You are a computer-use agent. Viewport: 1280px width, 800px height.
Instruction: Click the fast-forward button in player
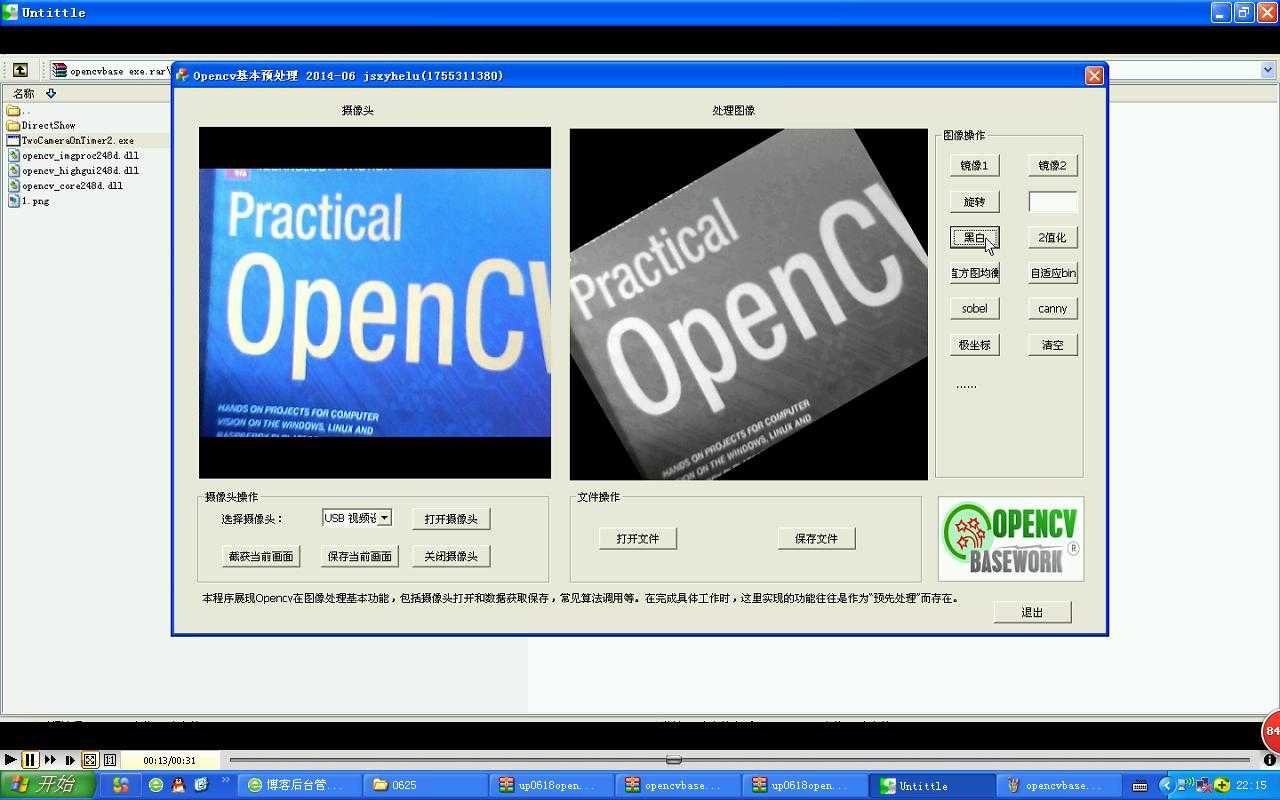(50, 760)
